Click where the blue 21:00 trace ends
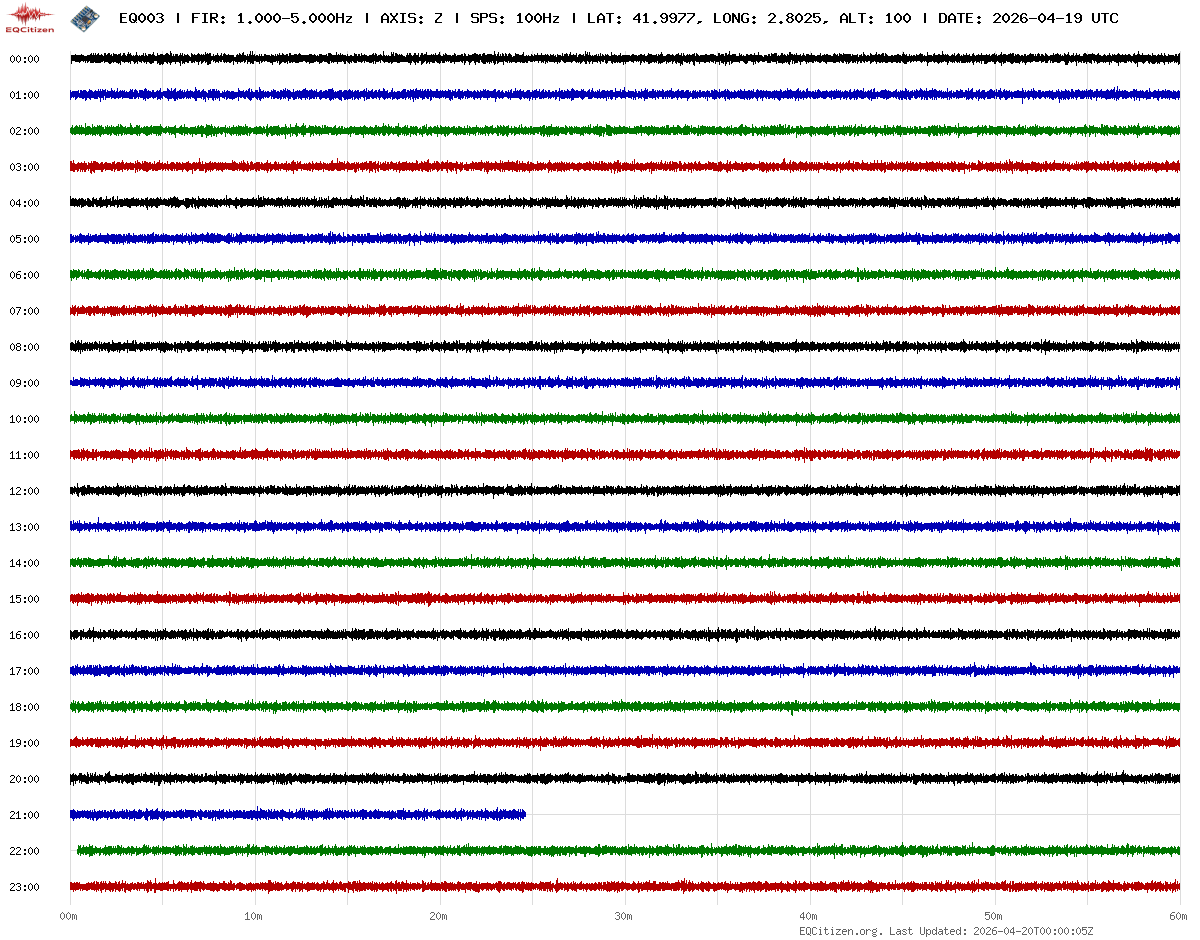This screenshot has width=1200, height=940. coord(525,815)
